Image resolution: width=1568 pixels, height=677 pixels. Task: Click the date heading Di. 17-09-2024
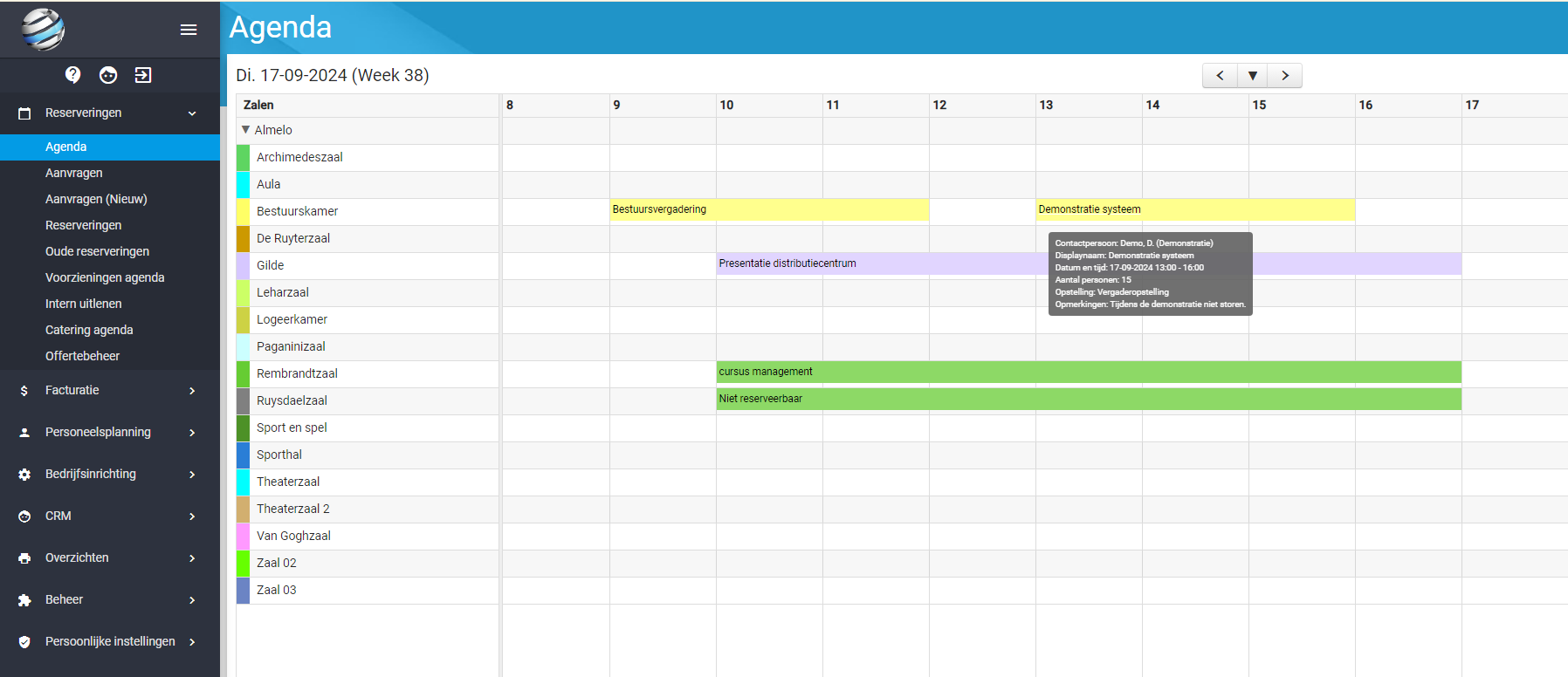[x=333, y=75]
